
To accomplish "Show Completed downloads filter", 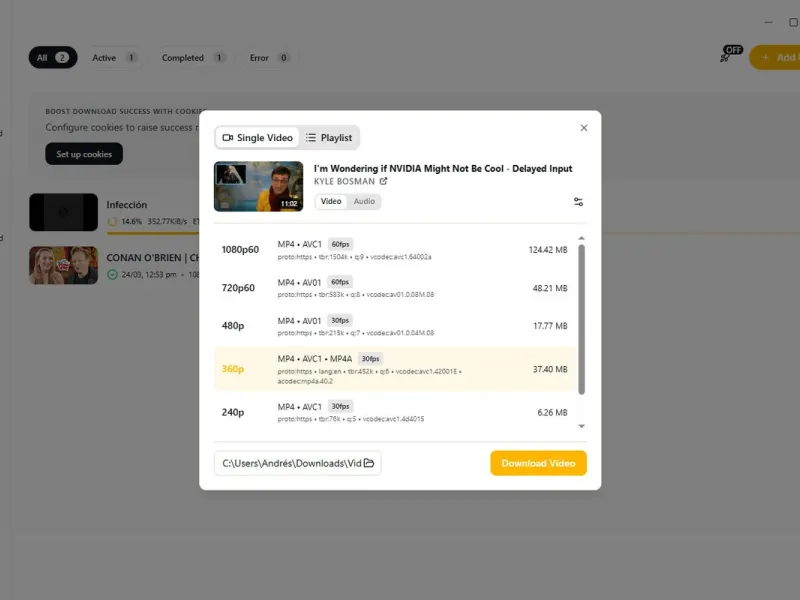I will [x=194, y=58].
